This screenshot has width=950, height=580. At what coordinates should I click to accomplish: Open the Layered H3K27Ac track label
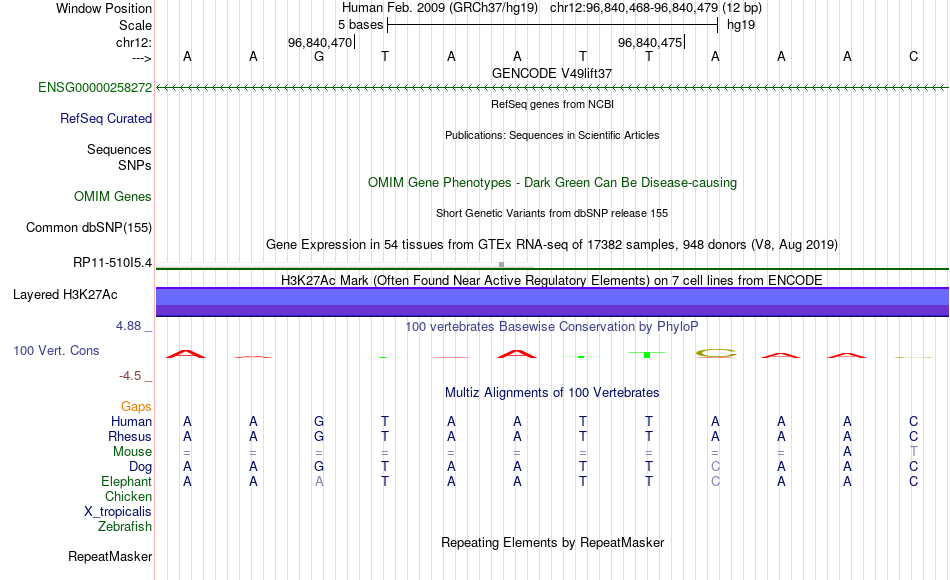pyautogui.click(x=65, y=295)
